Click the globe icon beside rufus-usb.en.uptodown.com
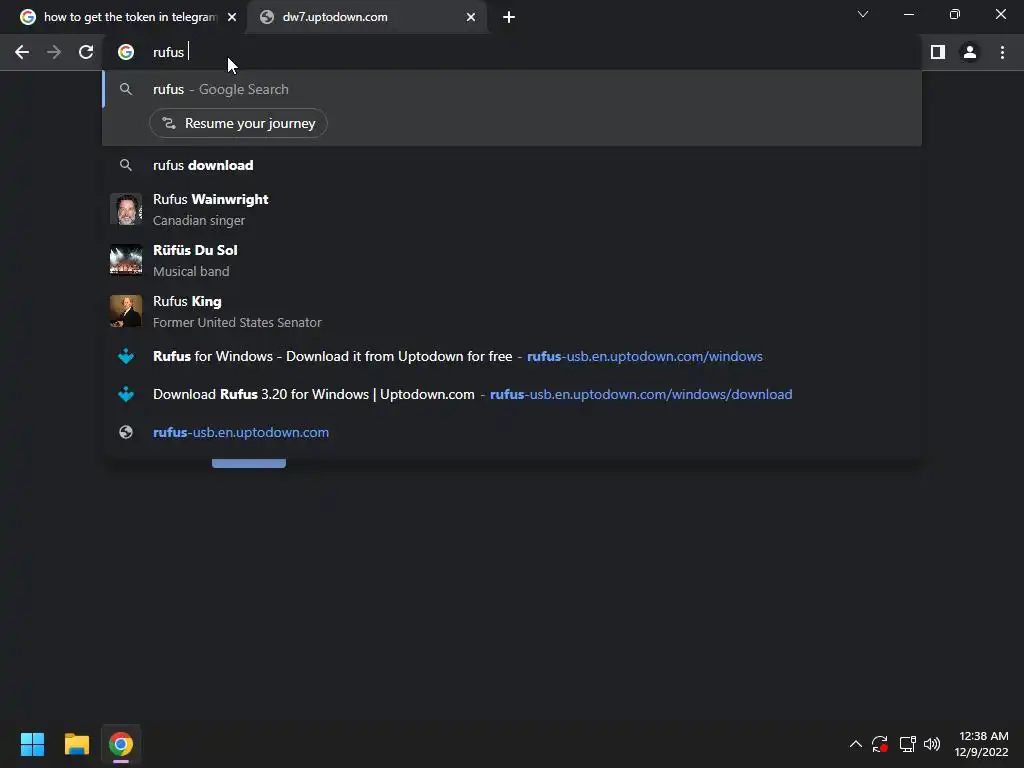The image size is (1024, 768). (x=126, y=432)
